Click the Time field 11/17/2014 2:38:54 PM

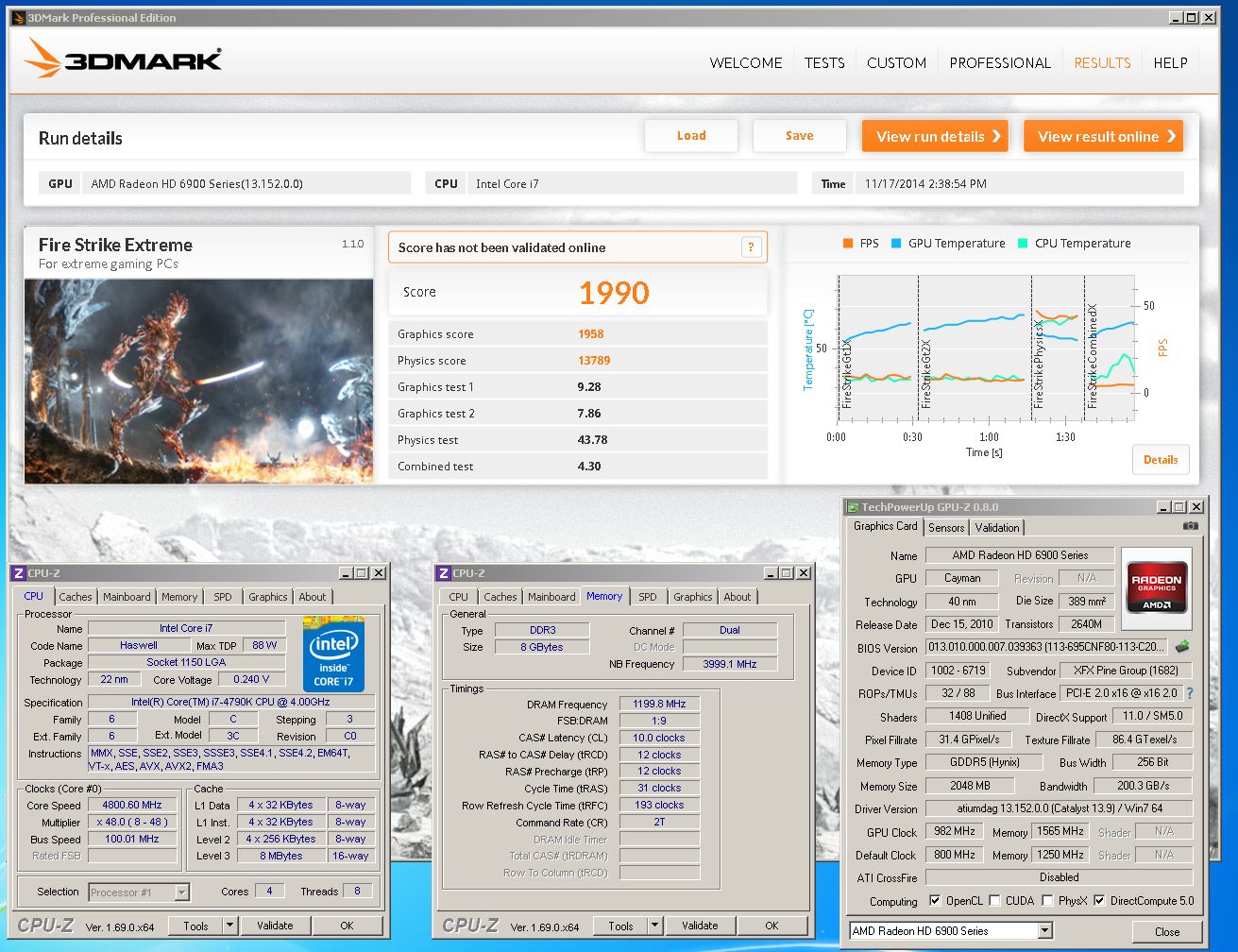coord(1019,183)
